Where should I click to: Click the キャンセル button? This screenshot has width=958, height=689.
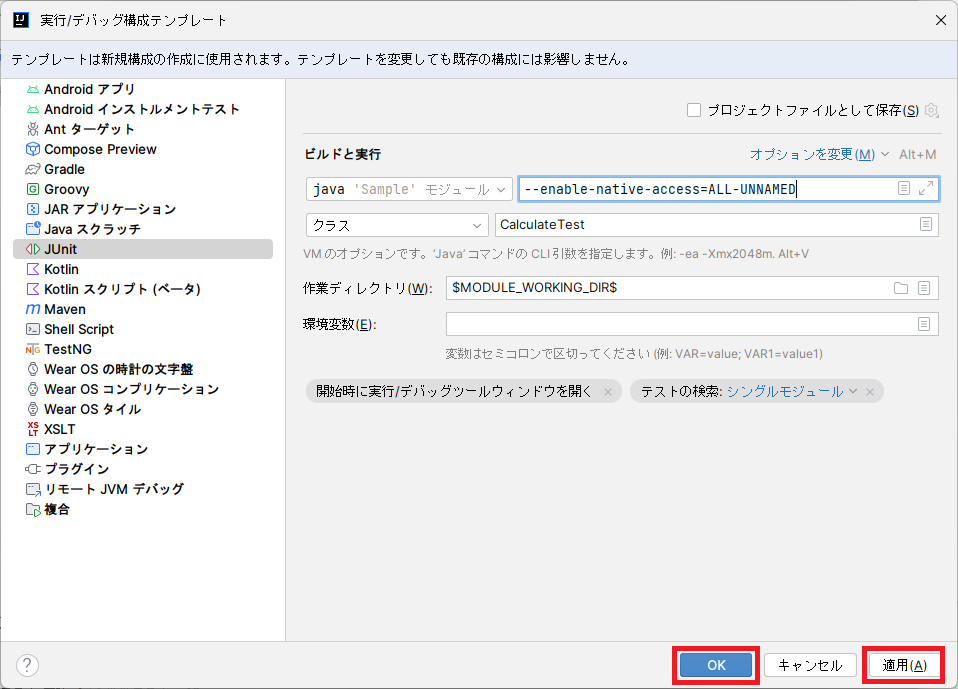tap(810, 665)
